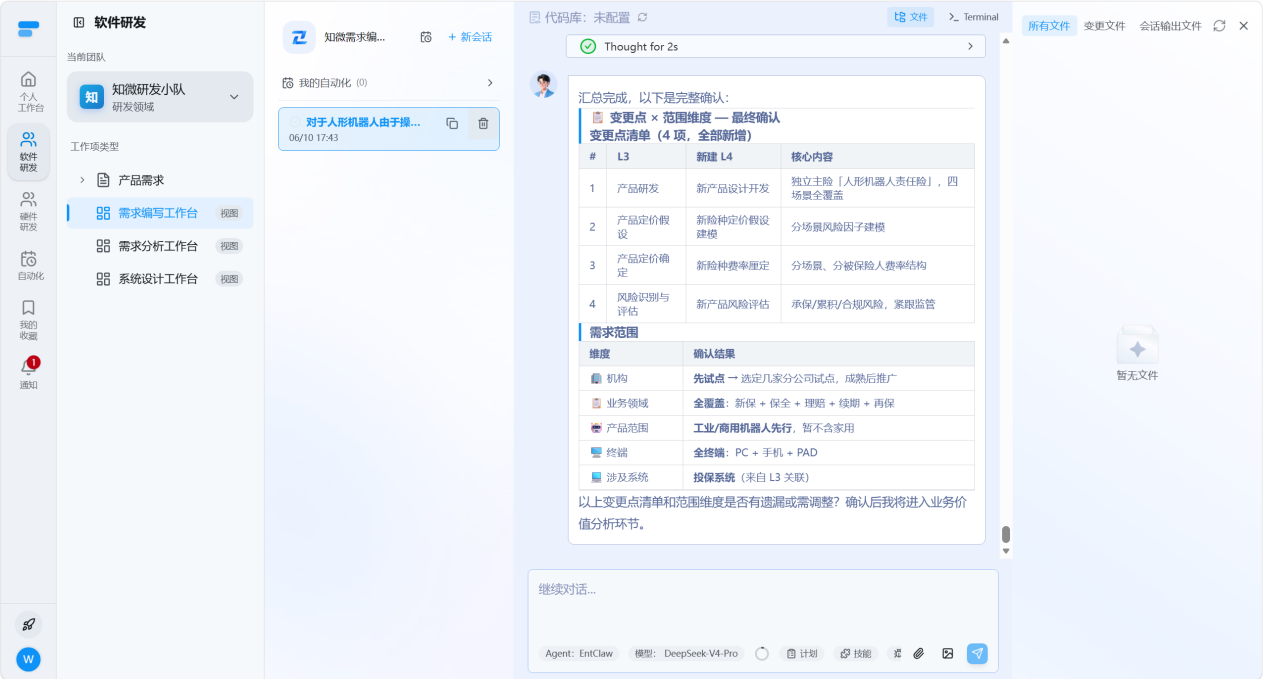This screenshot has height=679, width=1264.
Task: Refresh the file panel list
Action: pyautogui.click(x=1219, y=26)
